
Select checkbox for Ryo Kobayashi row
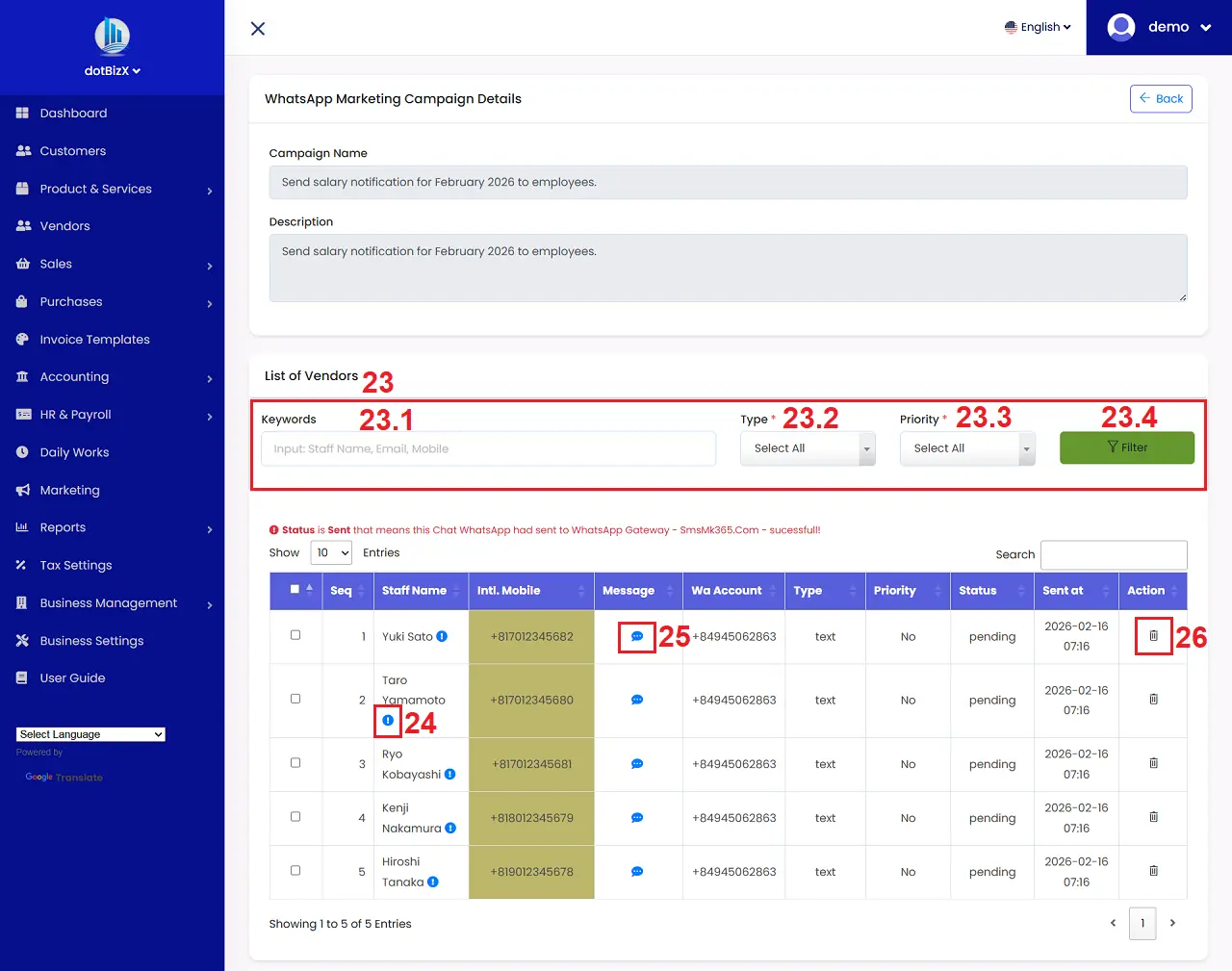[x=295, y=763]
